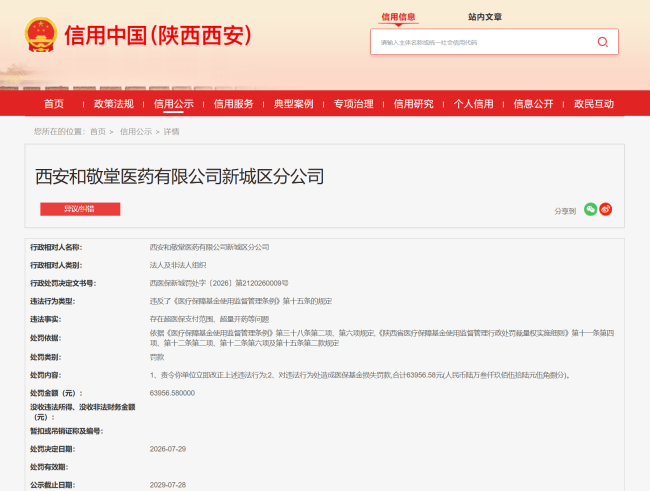Click the 违法行为类型 value text
Viewport: 650px width, 491px height.
[241, 301]
